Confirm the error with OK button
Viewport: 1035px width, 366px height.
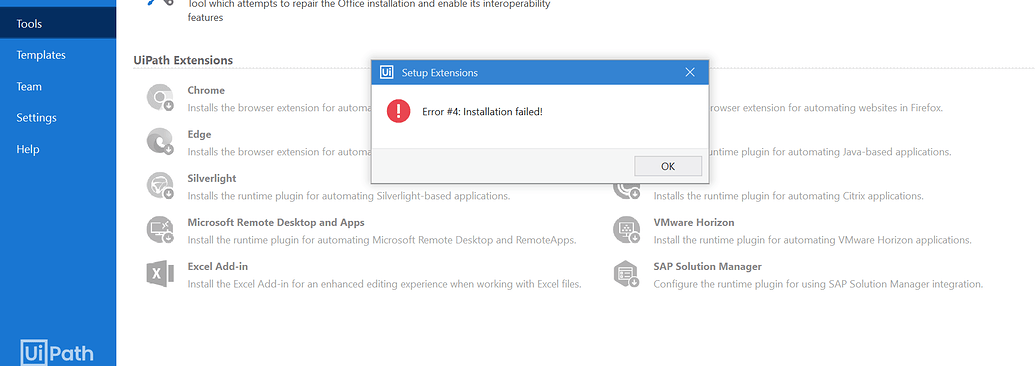(x=668, y=166)
